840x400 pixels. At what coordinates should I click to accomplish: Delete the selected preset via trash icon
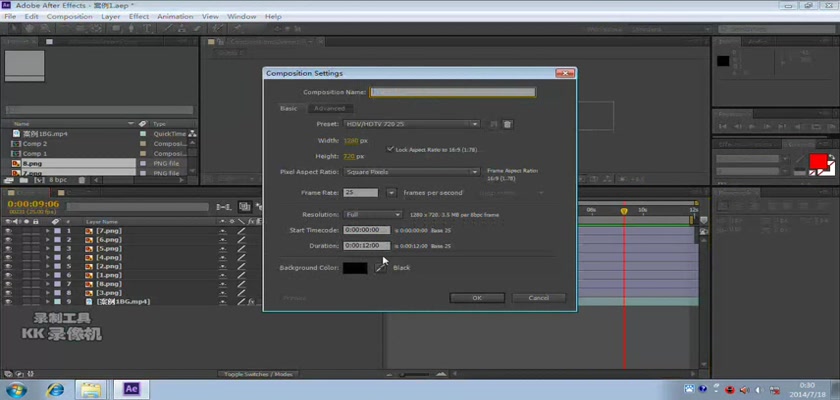(507, 124)
